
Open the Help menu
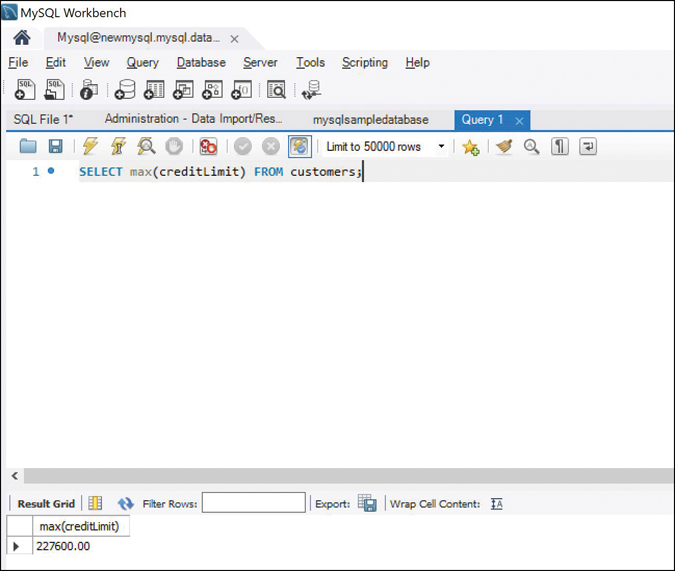(417, 62)
